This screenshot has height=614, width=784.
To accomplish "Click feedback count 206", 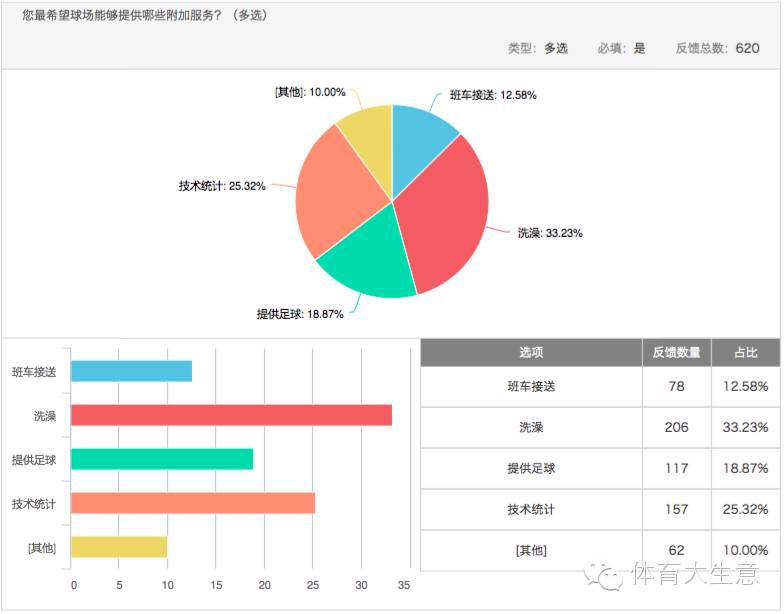I will point(676,428).
